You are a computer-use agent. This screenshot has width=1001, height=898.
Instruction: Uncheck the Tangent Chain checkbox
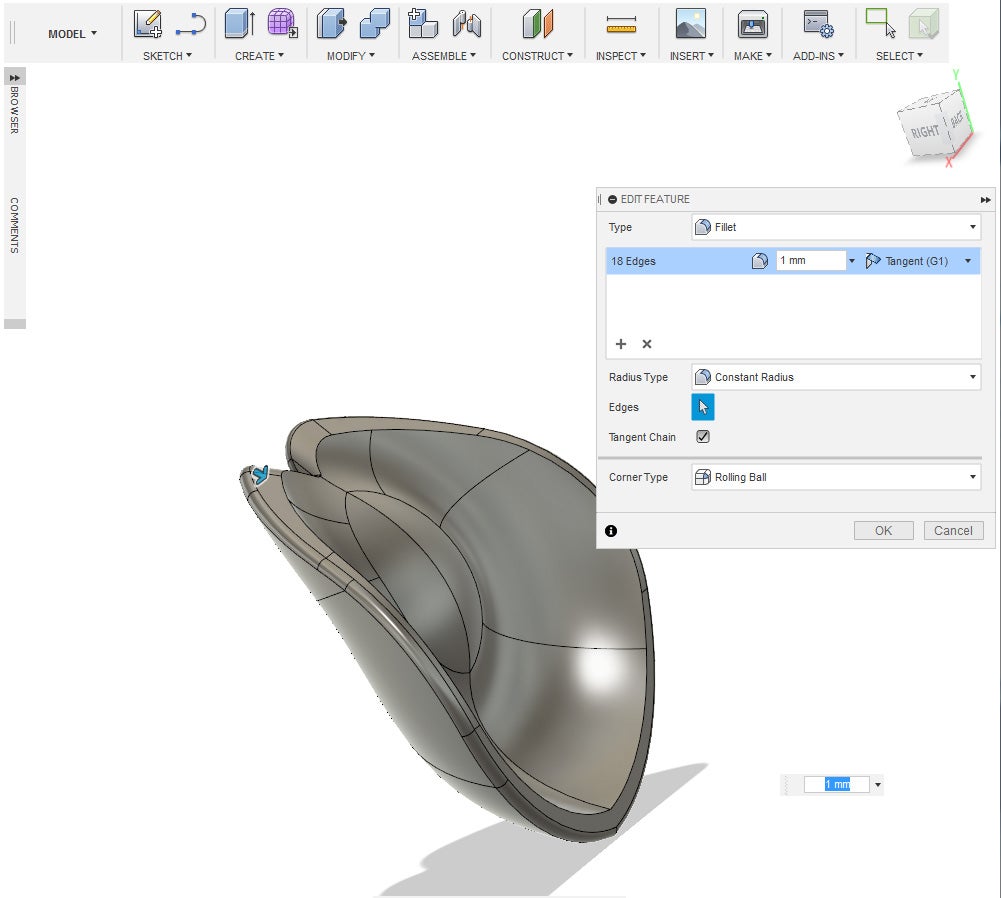coord(703,437)
